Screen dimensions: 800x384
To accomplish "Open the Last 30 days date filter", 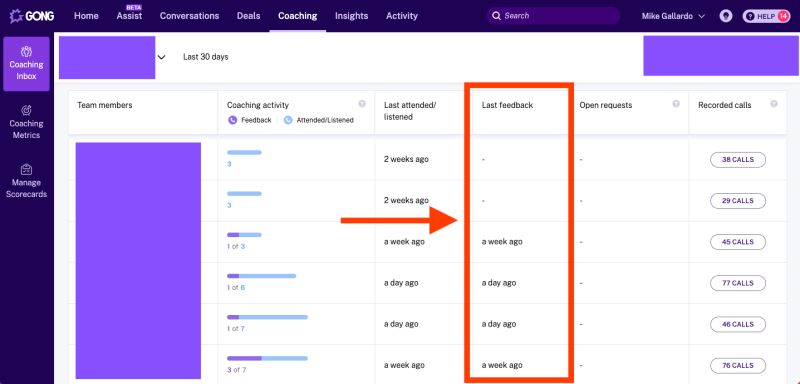I will pos(206,57).
